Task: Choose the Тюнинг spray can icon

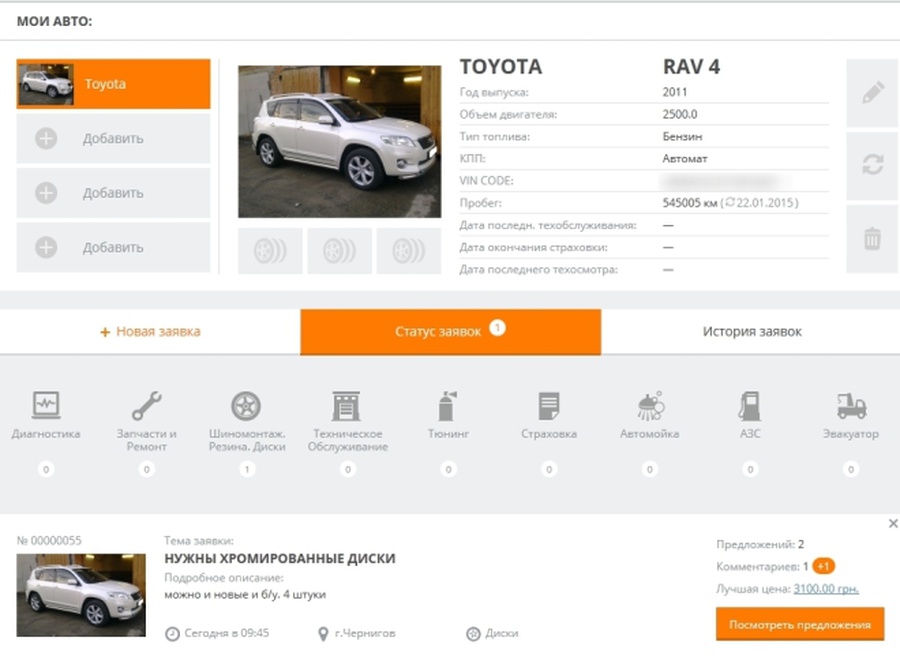Action: (x=448, y=405)
